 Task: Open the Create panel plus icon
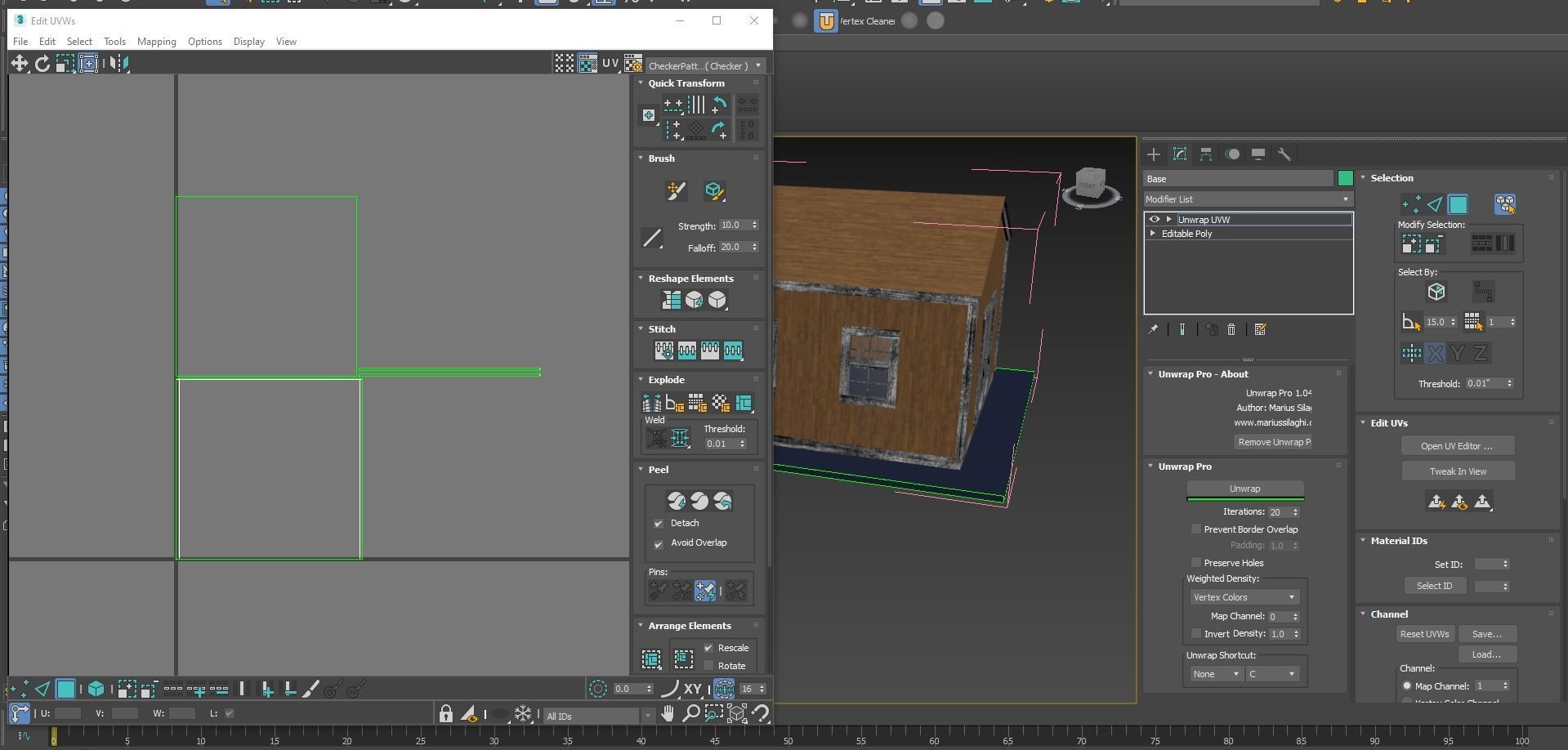click(1154, 154)
